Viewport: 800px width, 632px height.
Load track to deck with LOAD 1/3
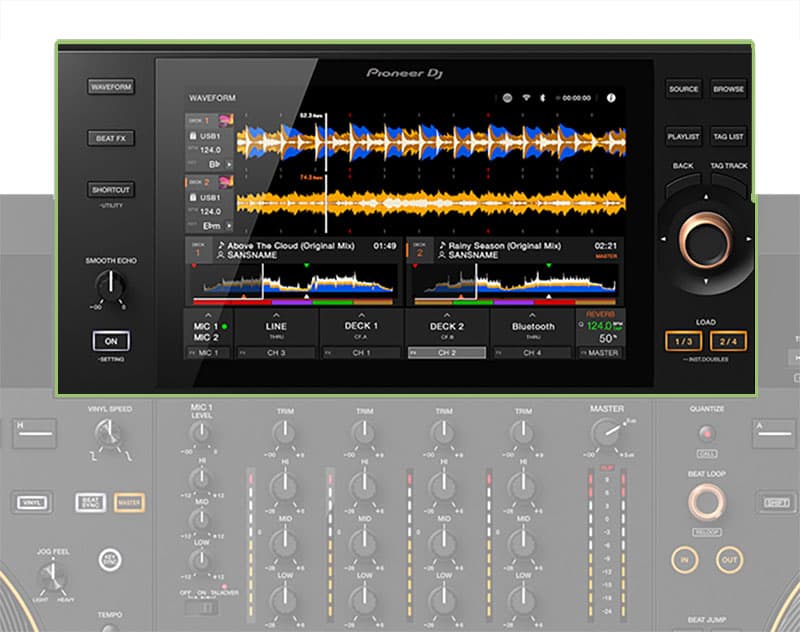pos(684,341)
